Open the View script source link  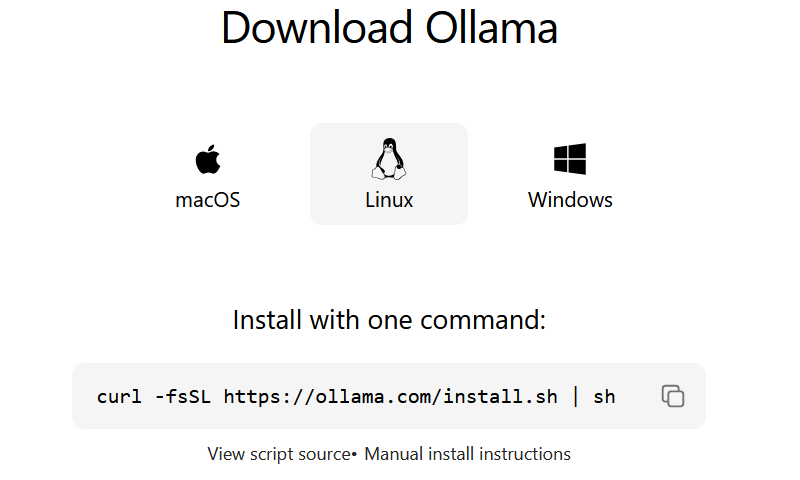click(x=279, y=454)
